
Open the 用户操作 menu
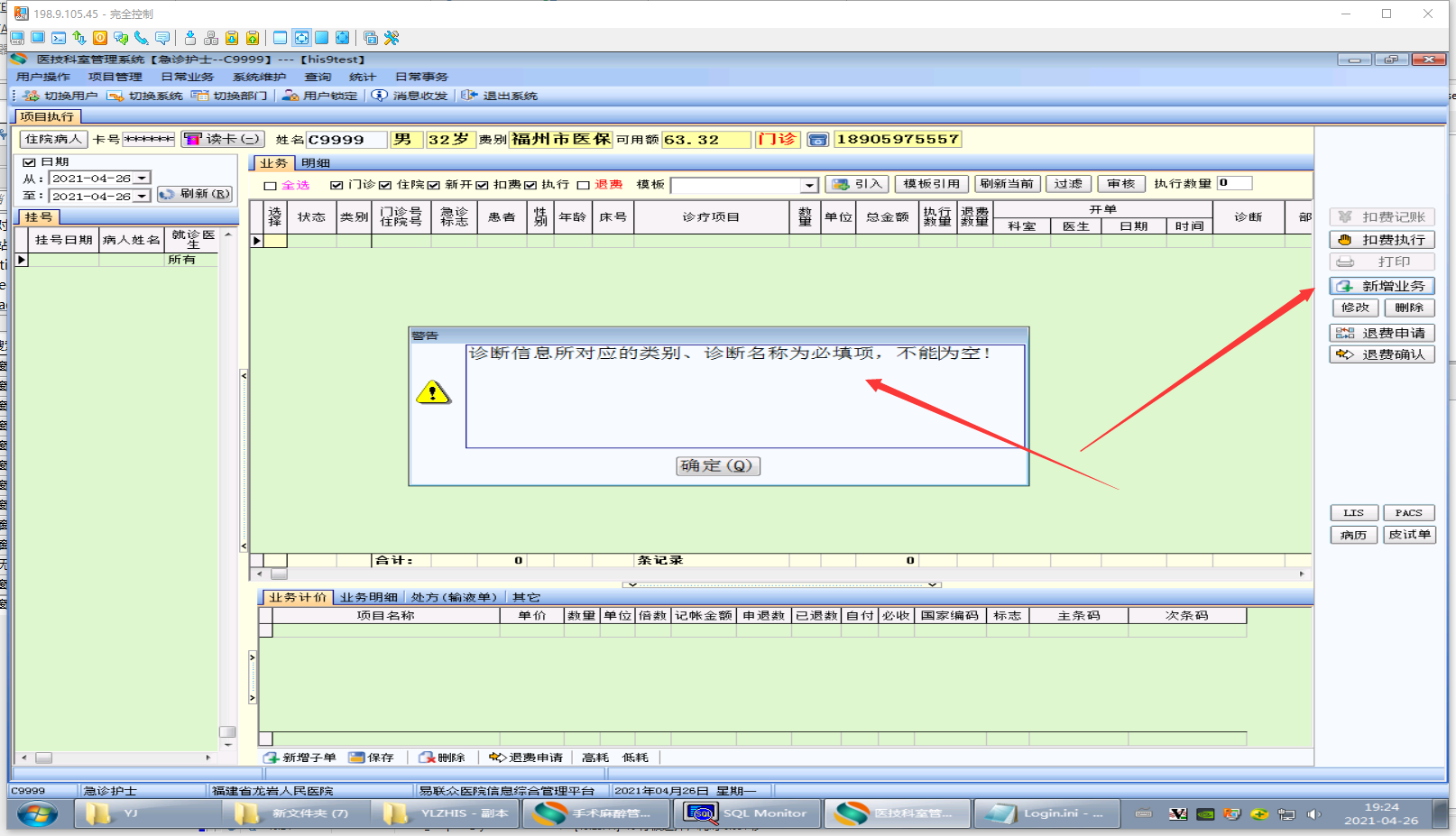point(42,78)
